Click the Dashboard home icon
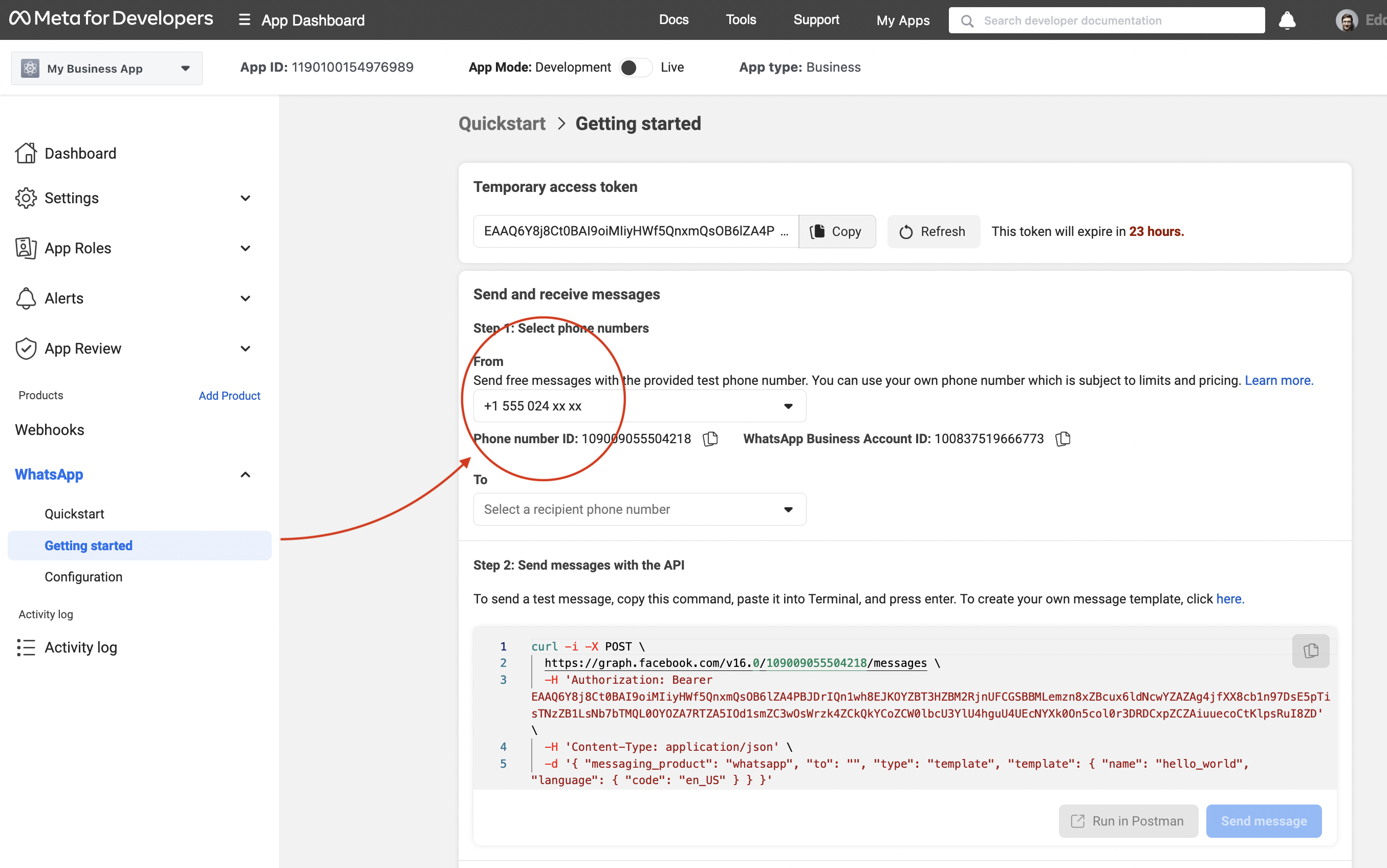The height and width of the screenshot is (868, 1387). [26, 153]
